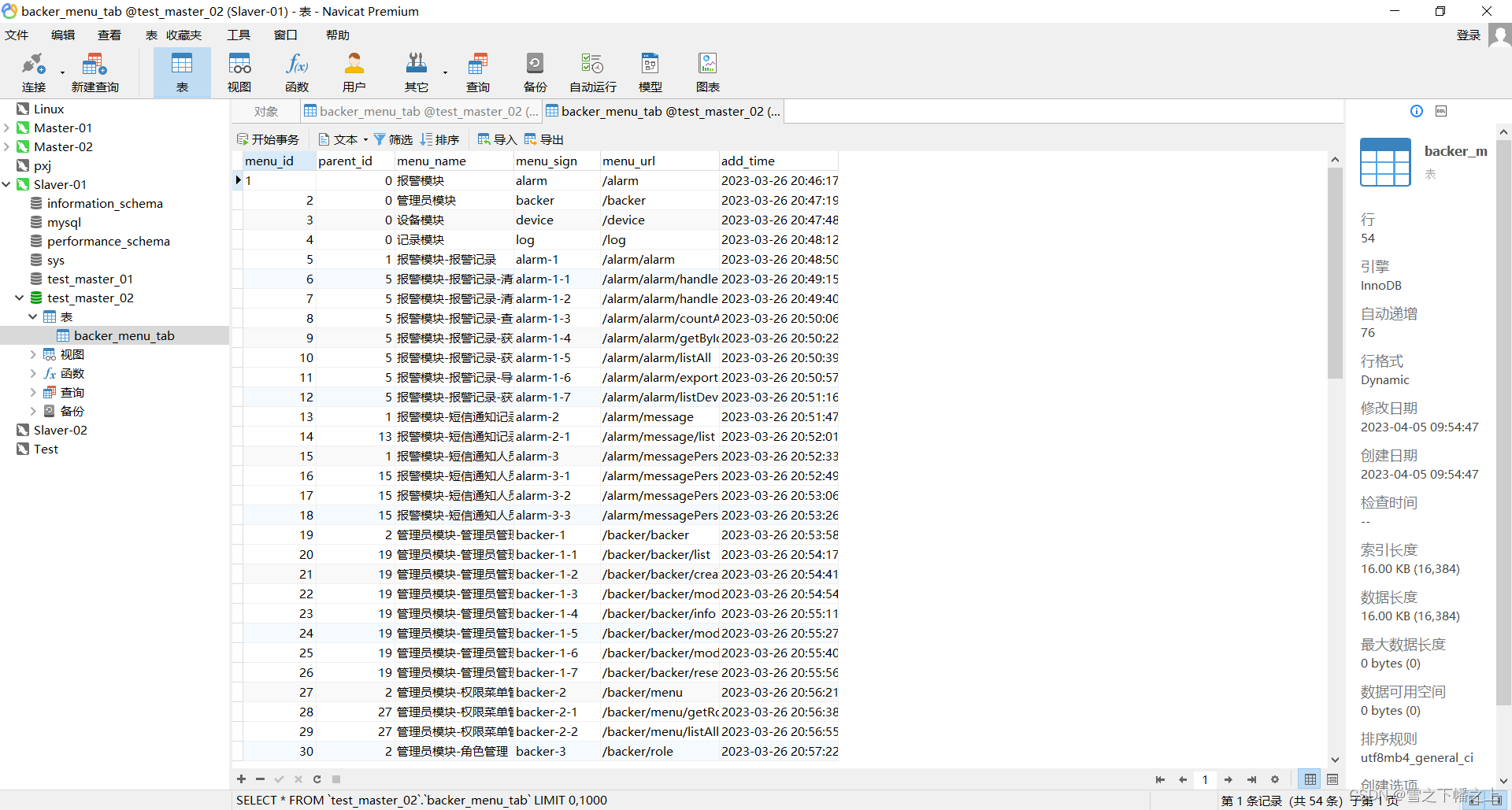
Task: Expand the 查询 queries node
Action: [x=33, y=392]
